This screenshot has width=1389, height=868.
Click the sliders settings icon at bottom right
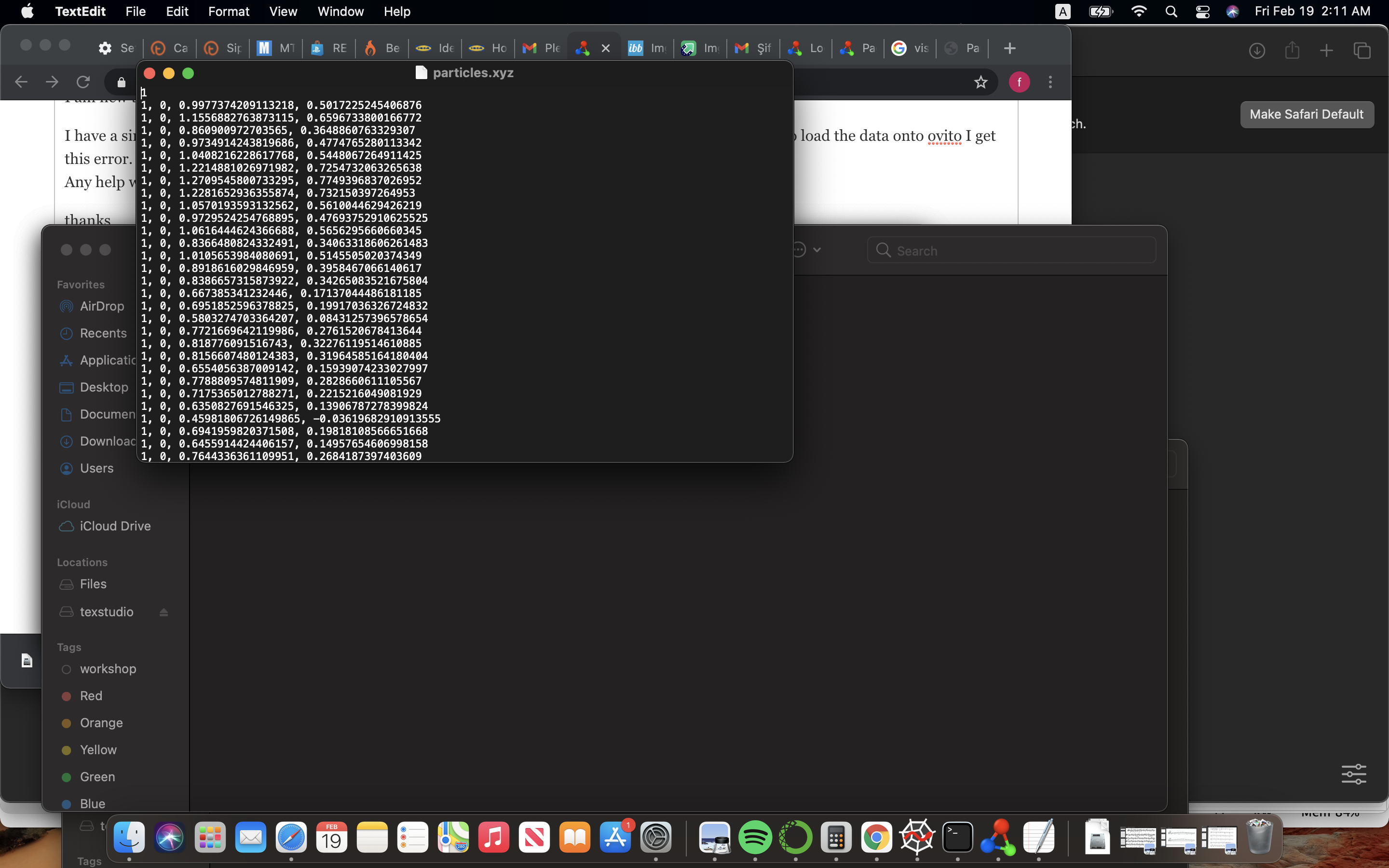point(1353,774)
